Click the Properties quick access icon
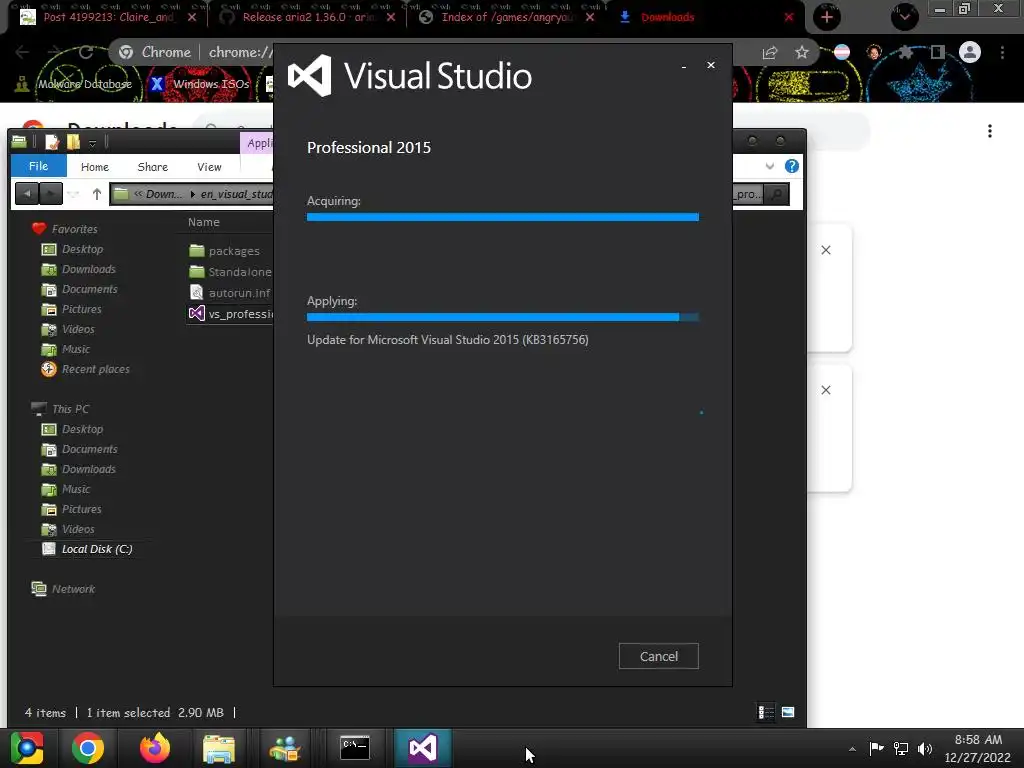1024x768 pixels. 52,142
